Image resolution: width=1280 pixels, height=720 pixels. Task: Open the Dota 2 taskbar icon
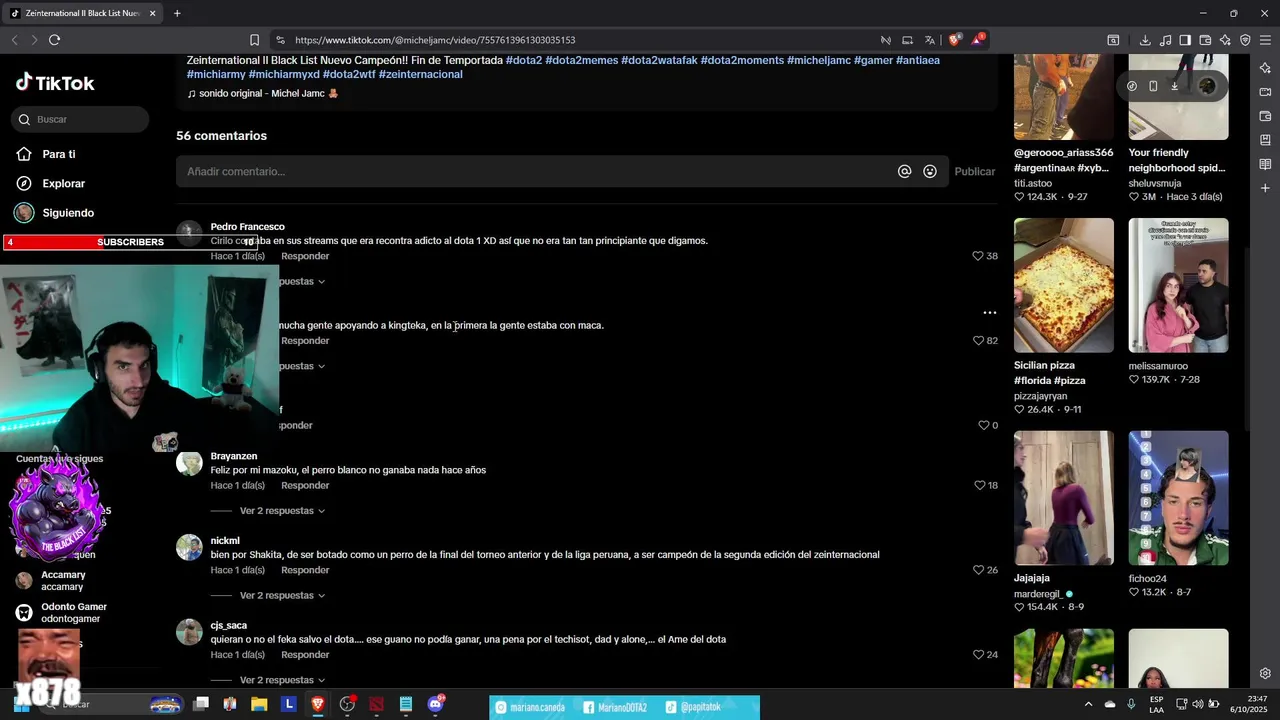click(x=377, y=704)
